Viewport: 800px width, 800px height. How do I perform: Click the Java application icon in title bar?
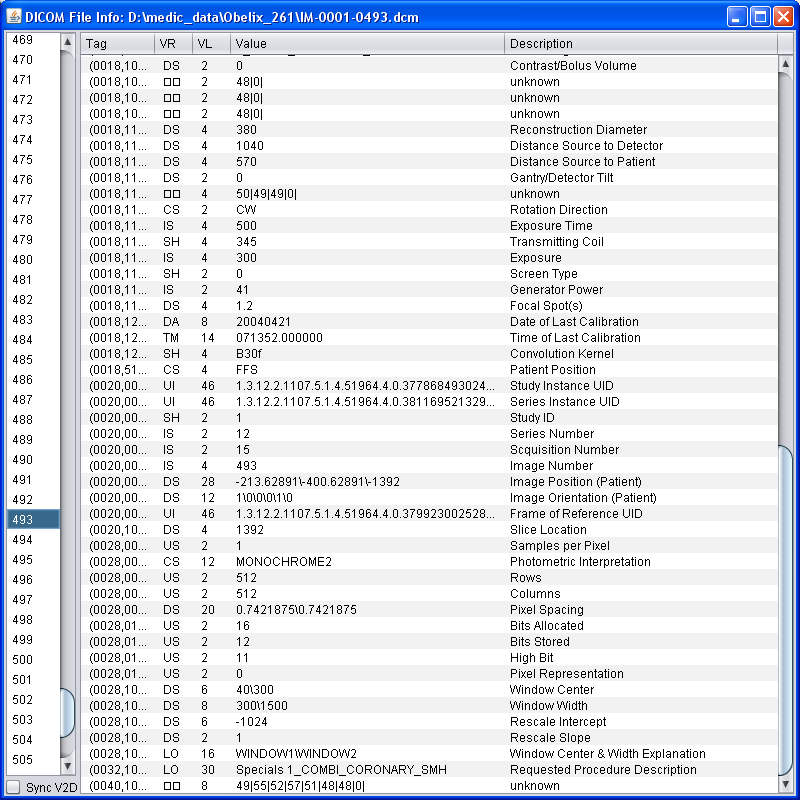[15, 17]
